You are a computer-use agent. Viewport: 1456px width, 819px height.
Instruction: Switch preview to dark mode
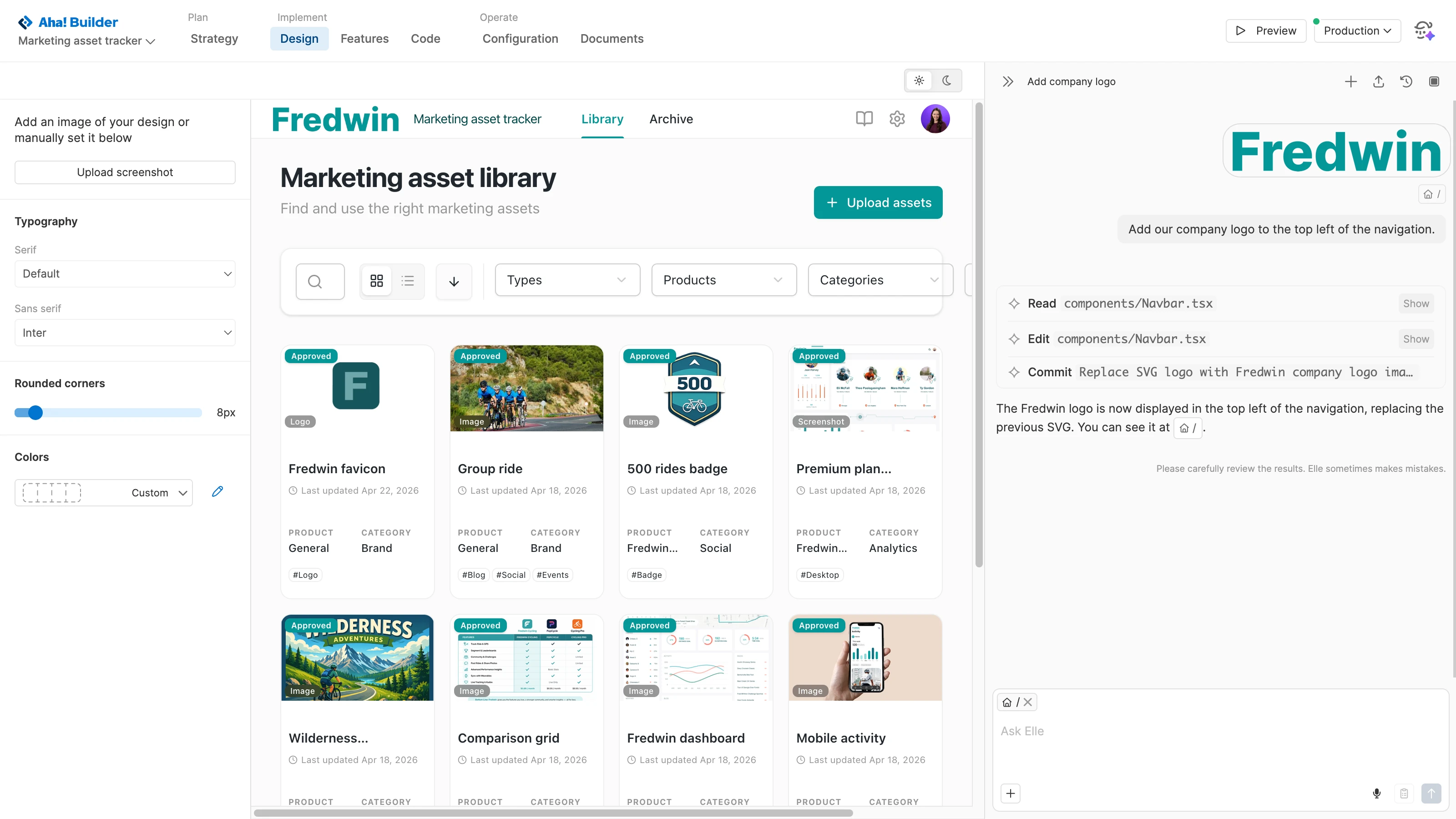[947, 80]
